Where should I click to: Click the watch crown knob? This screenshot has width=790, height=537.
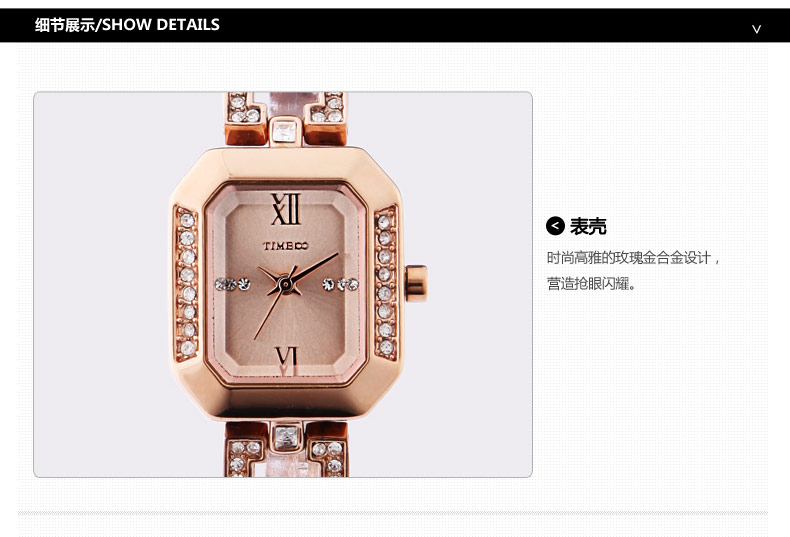[417, 284]
